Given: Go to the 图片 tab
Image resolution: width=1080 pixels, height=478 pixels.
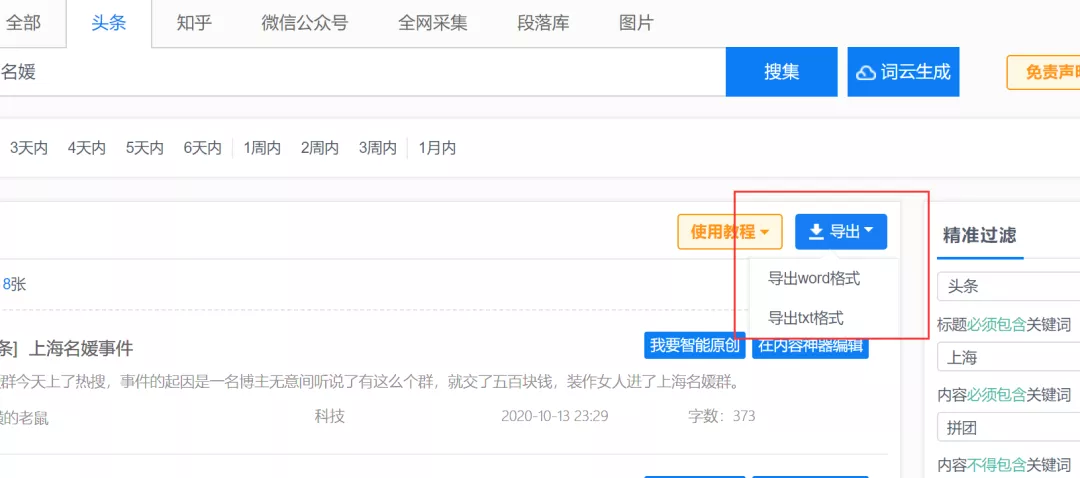Looking at the screenshot, I should (x=636, y=23).
